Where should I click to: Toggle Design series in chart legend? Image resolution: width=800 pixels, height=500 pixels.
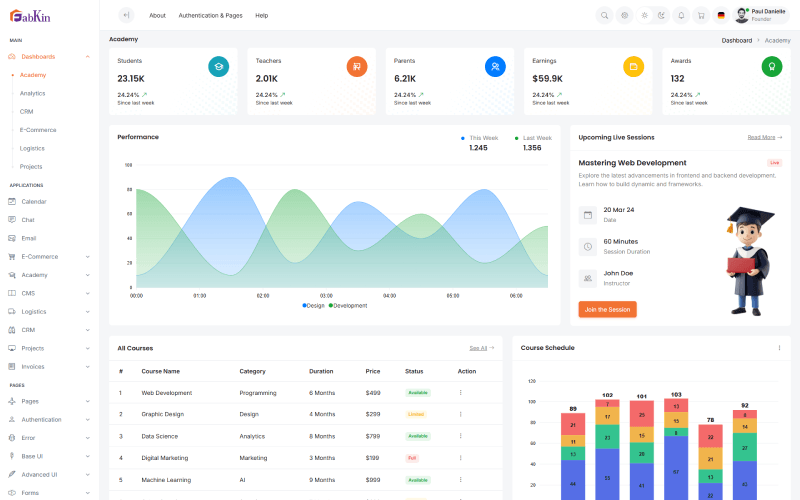314,306
